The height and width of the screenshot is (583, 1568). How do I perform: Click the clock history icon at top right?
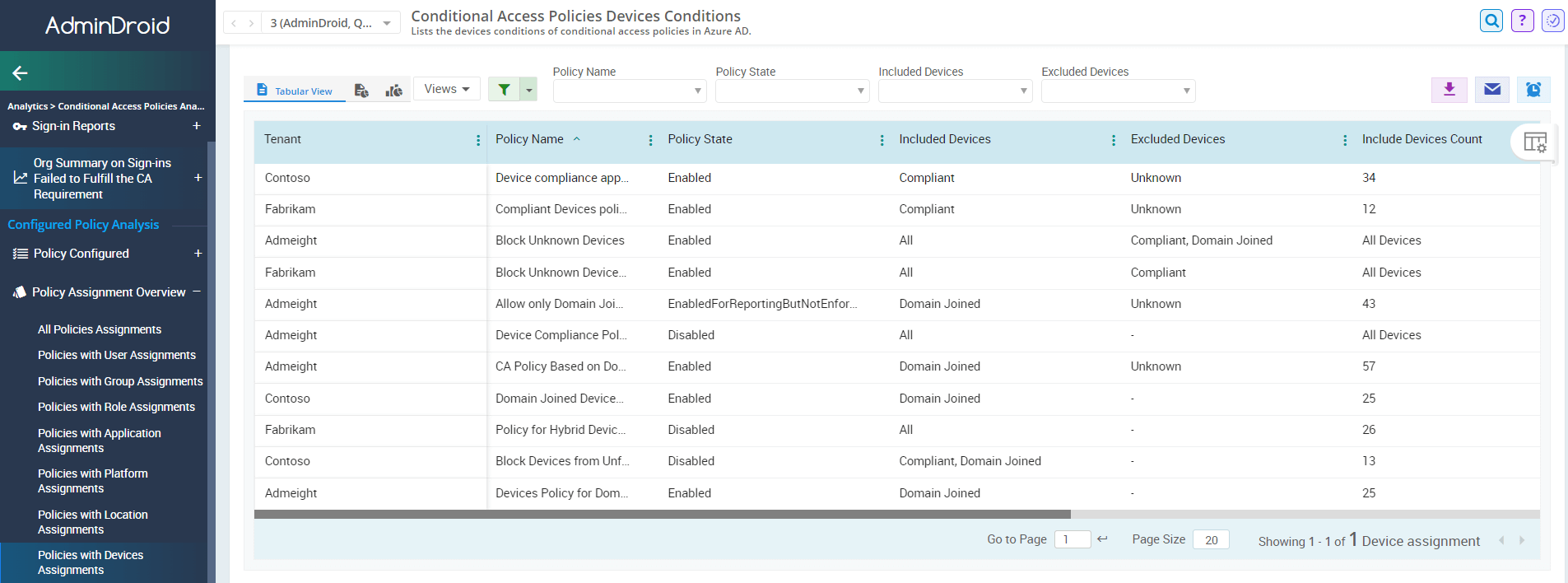pyautogui.click(x=1553, y=21)
